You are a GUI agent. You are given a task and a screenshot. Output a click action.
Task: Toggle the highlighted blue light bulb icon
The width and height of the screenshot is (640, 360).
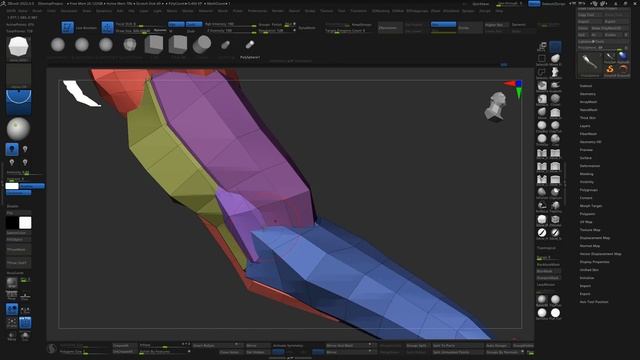[x=12, y=149]
